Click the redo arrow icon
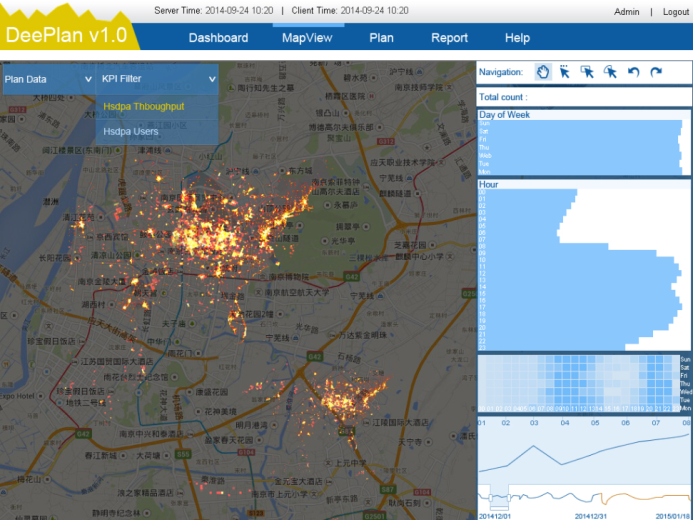 pos(656,72)
